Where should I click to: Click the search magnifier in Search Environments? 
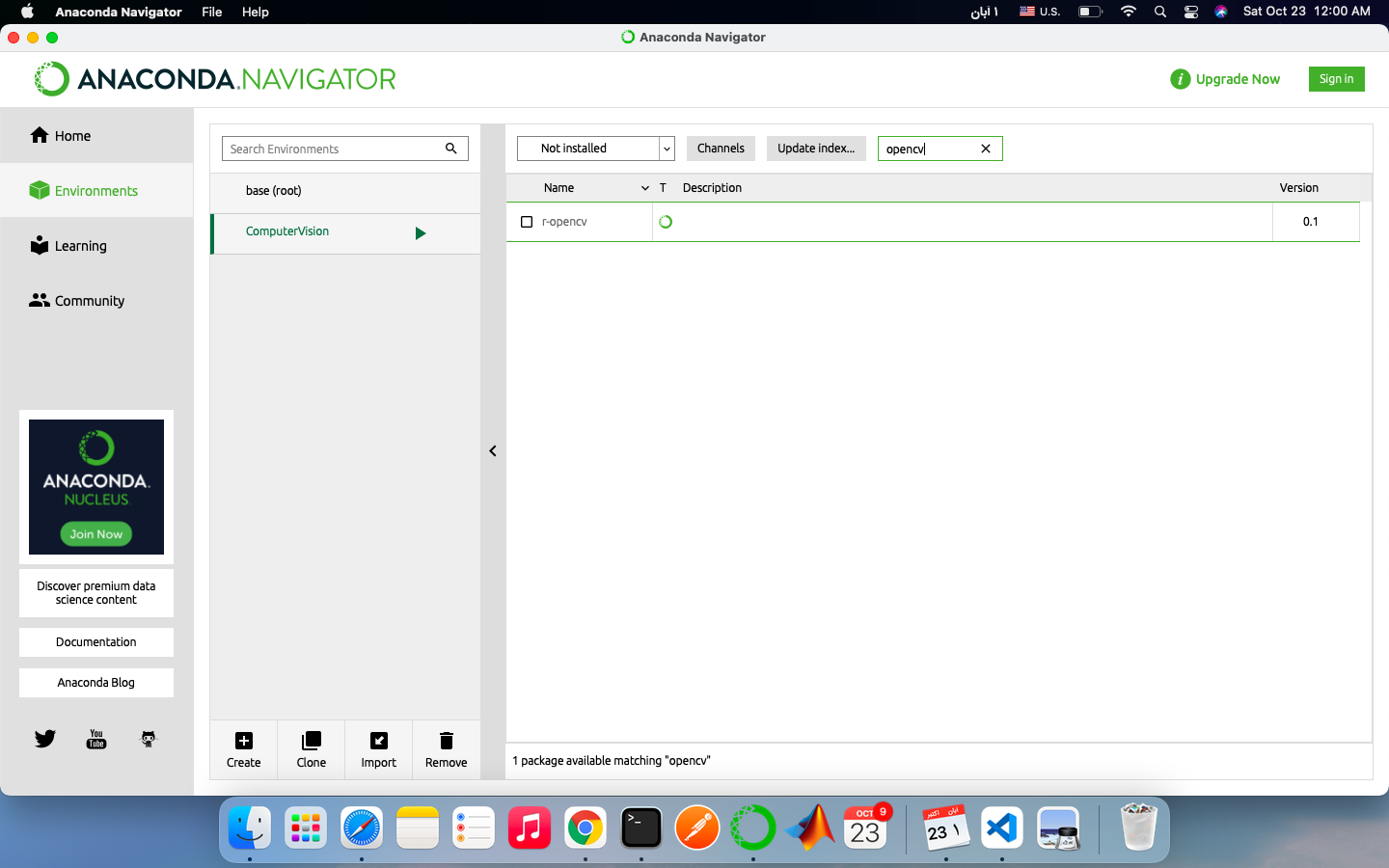pyautogui.click(x=450, y=149)
